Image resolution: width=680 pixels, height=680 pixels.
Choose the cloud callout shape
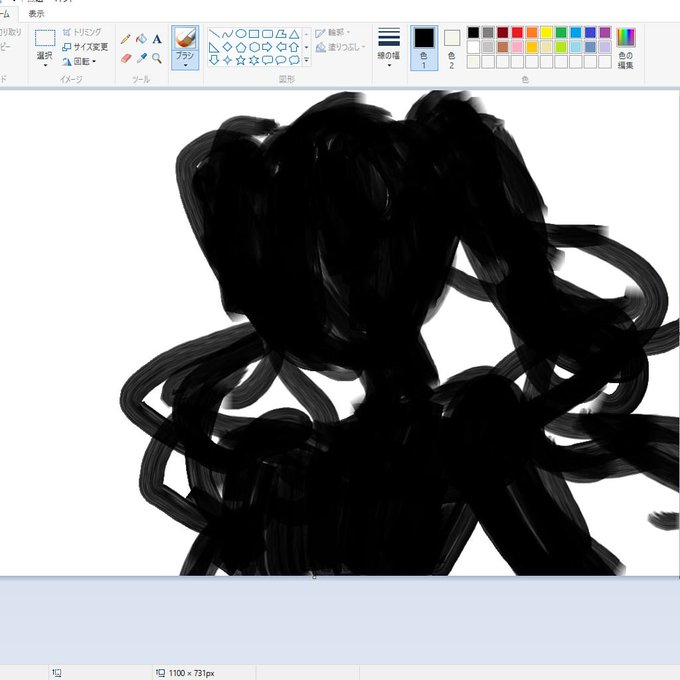(294, 60)
